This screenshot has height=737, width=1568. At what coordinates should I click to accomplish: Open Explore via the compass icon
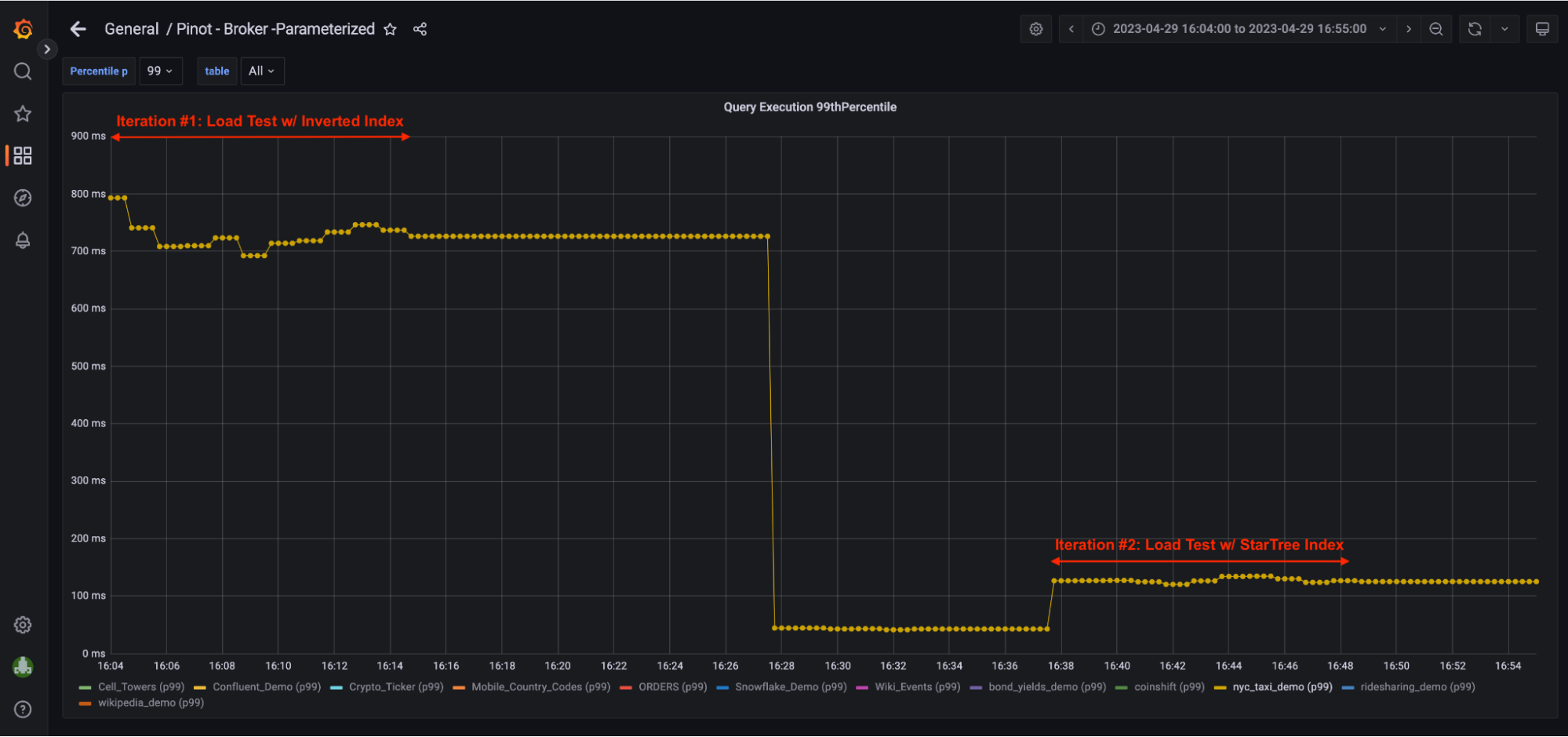coord(22,198)
